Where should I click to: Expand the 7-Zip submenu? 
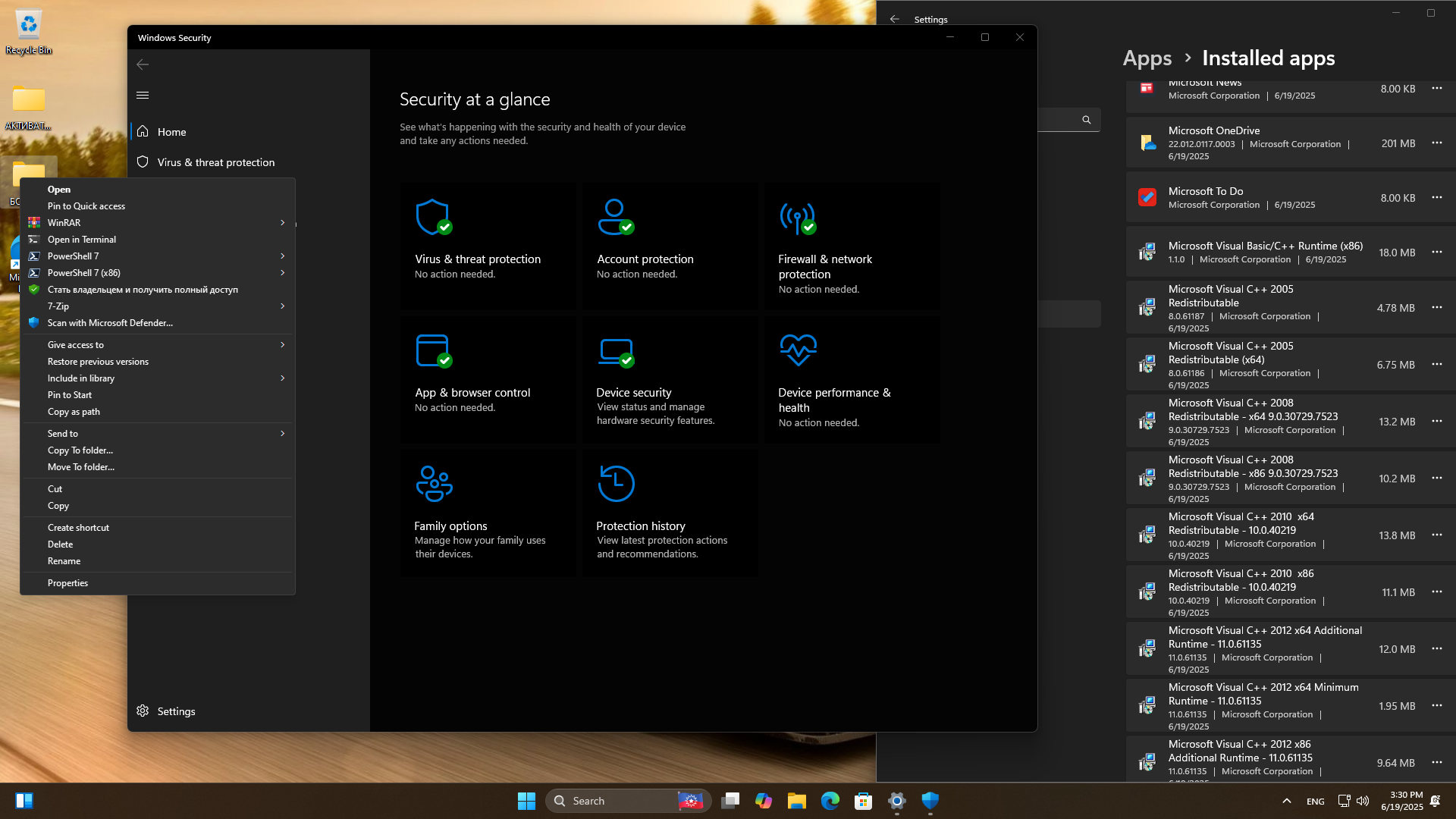pos(282,306)
